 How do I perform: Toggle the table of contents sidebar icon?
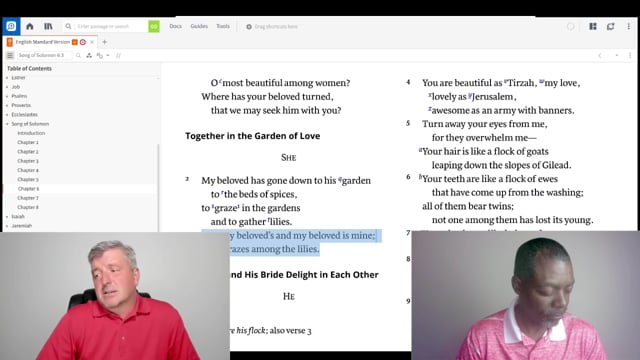click(10, 56)
